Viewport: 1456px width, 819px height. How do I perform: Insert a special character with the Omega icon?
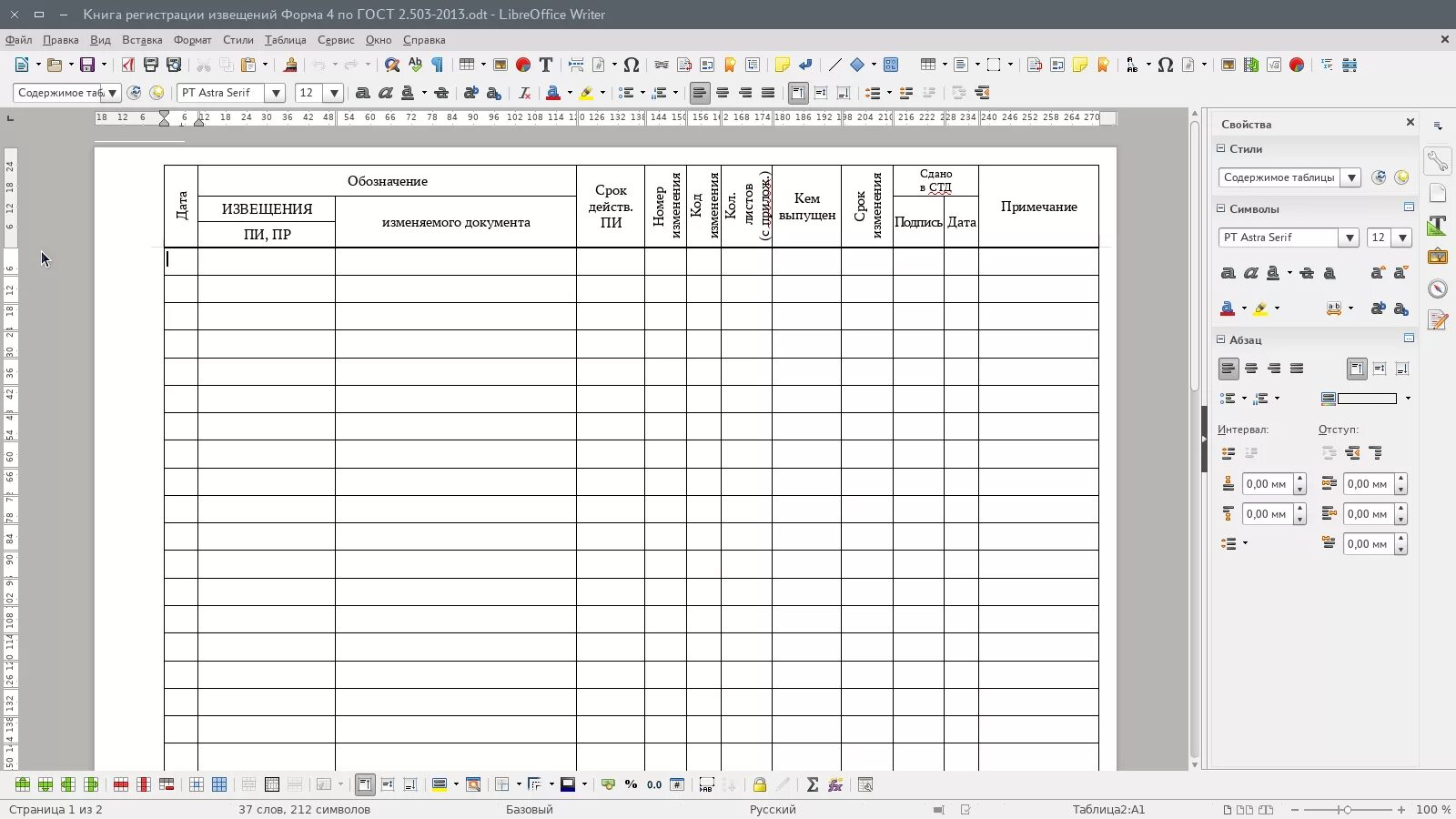632,65
